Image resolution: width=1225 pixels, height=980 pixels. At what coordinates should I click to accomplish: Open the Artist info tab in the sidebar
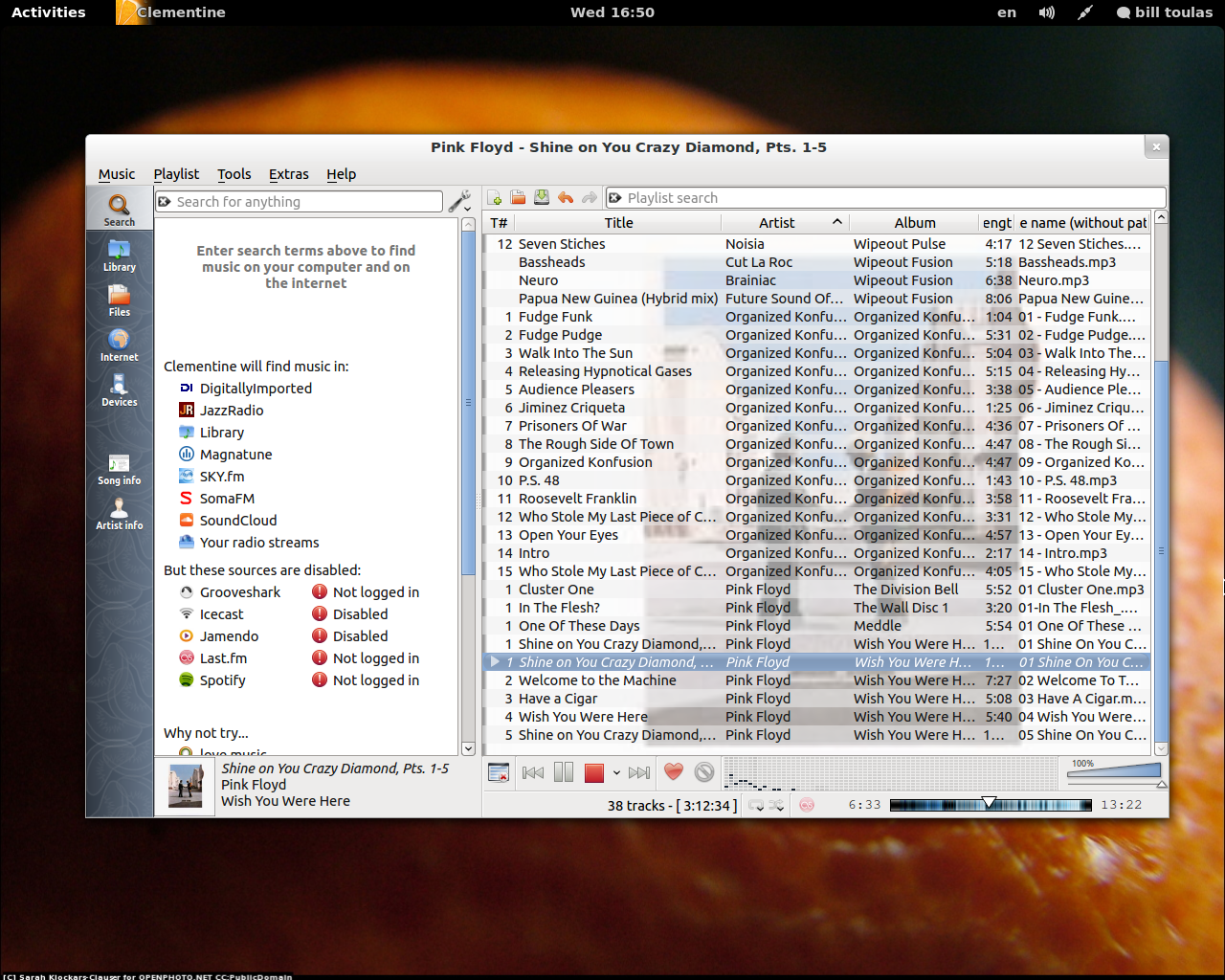[120, 514]
